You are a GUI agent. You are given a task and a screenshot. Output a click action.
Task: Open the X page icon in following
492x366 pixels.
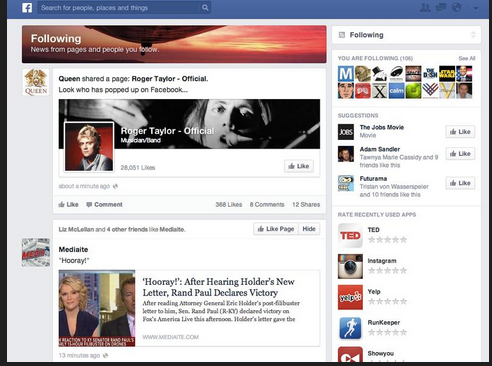click(x=379, y=91)
